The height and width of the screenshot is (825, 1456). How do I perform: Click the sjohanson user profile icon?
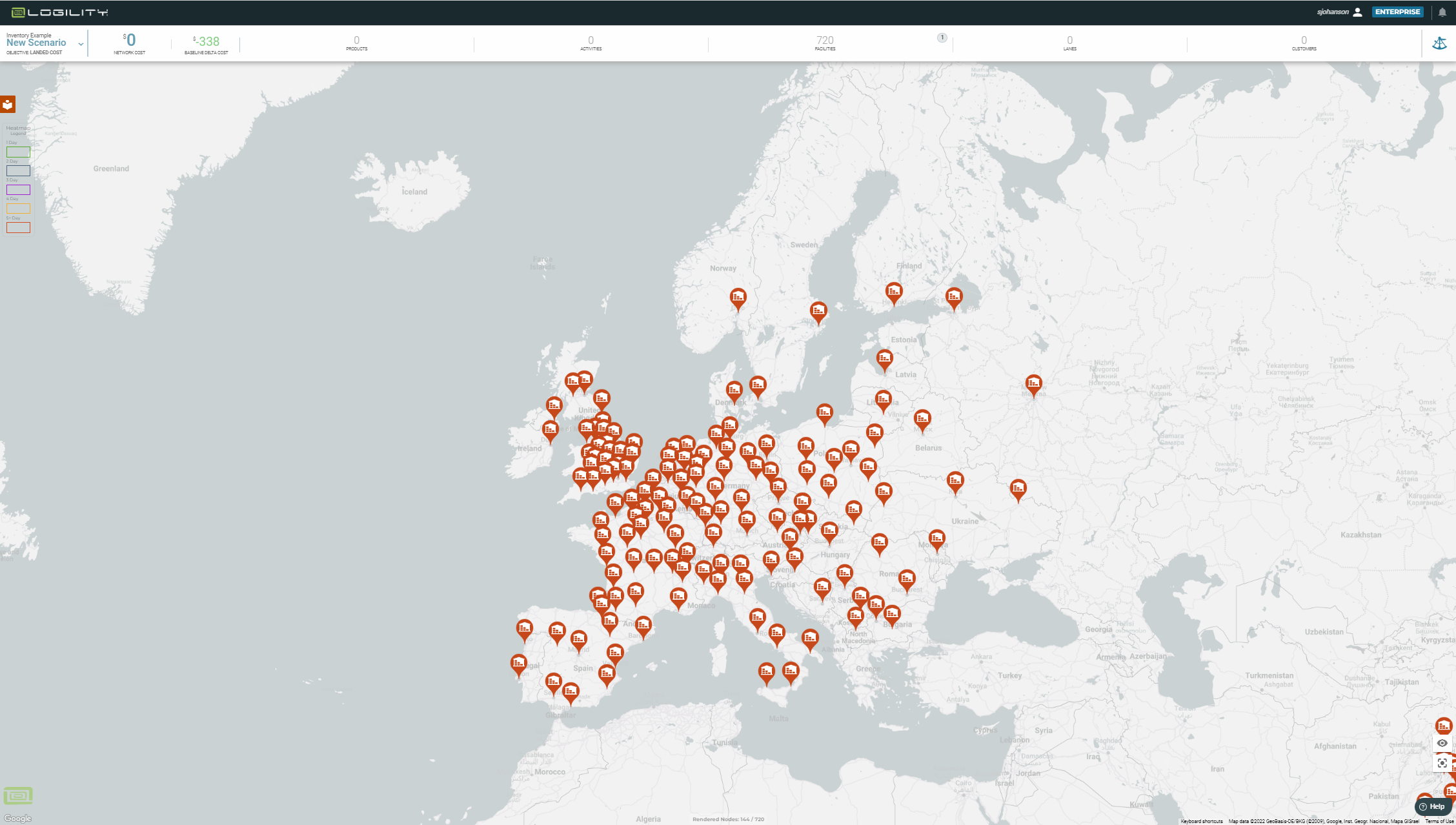click(1358, 12)
